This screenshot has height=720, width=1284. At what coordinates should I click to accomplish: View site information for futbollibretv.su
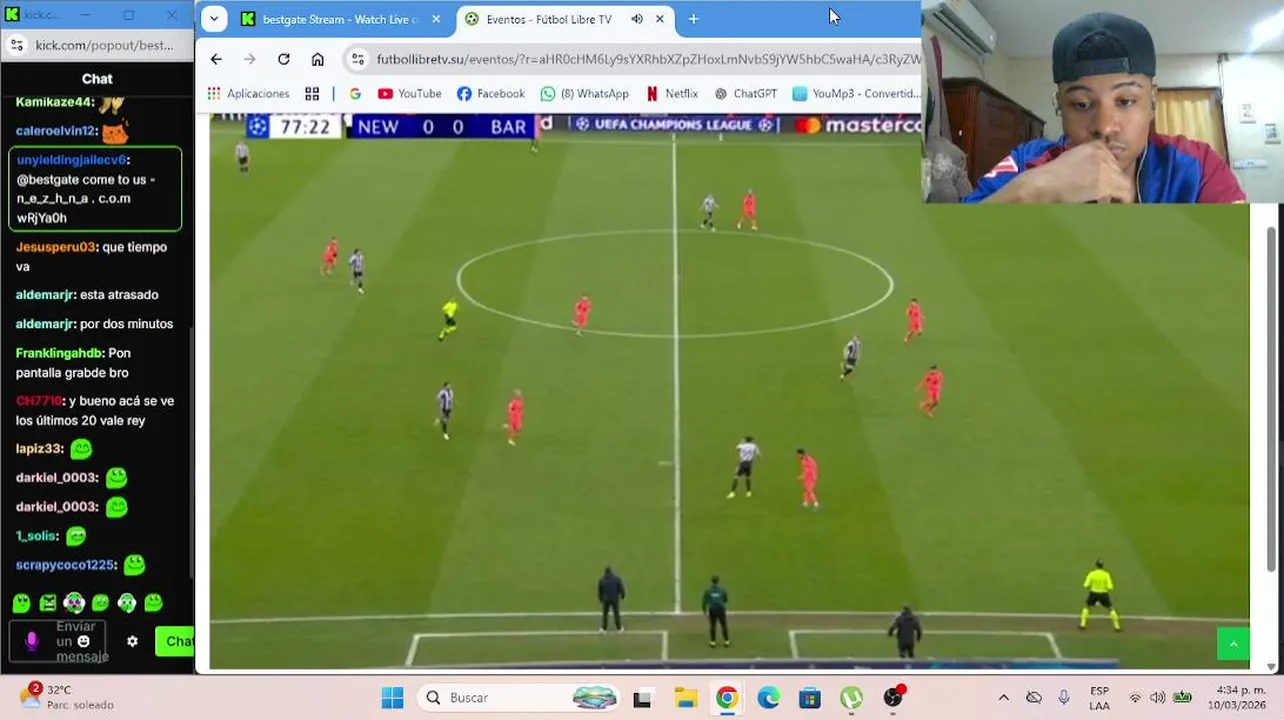pyautogui.click(x=358, y=59)
